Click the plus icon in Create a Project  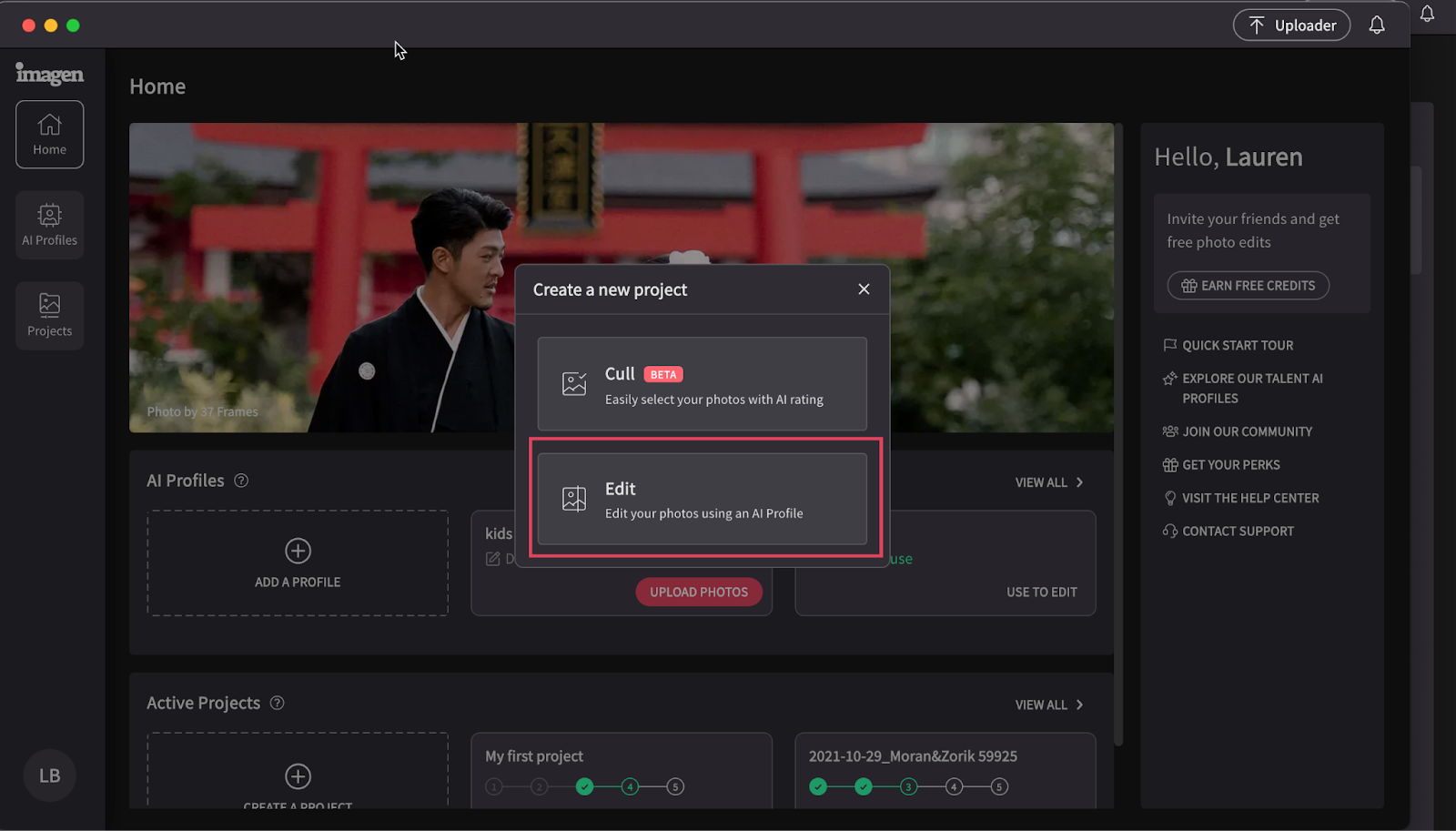[298, 776]
